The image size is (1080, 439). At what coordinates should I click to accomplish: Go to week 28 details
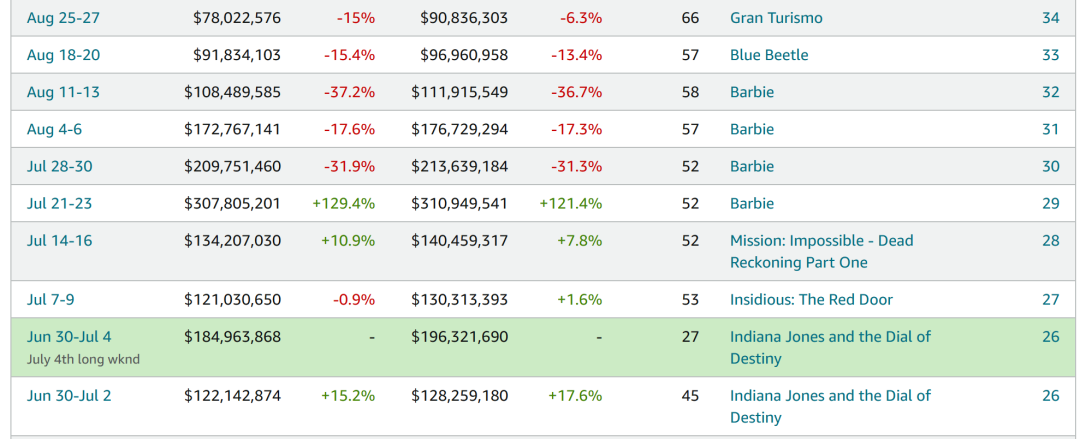tap(1050, 240)
